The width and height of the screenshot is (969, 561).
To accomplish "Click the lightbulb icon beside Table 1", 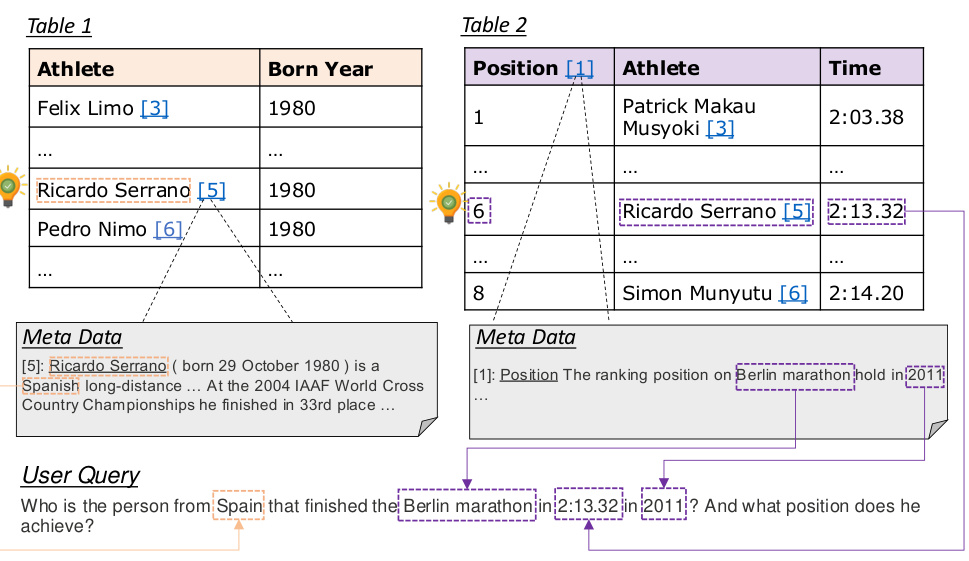I will (x=9, y=185).
